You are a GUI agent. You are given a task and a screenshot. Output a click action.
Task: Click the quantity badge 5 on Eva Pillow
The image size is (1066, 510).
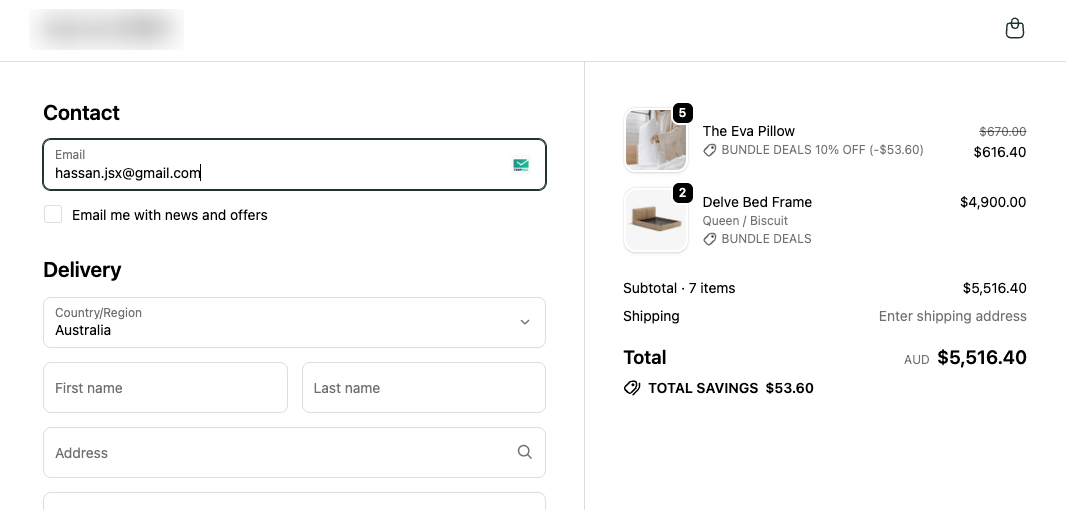click(683, 113)
